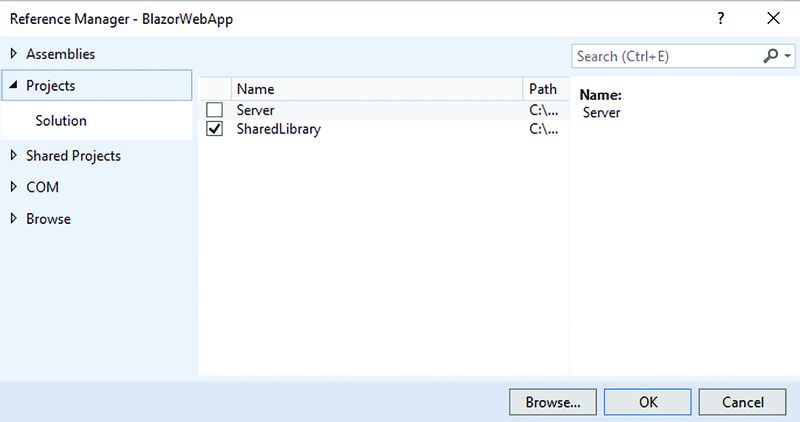Uncheck the SharedLibrary project checkbox
Viewport: 800px width, 422px height.
pos(214,129)
